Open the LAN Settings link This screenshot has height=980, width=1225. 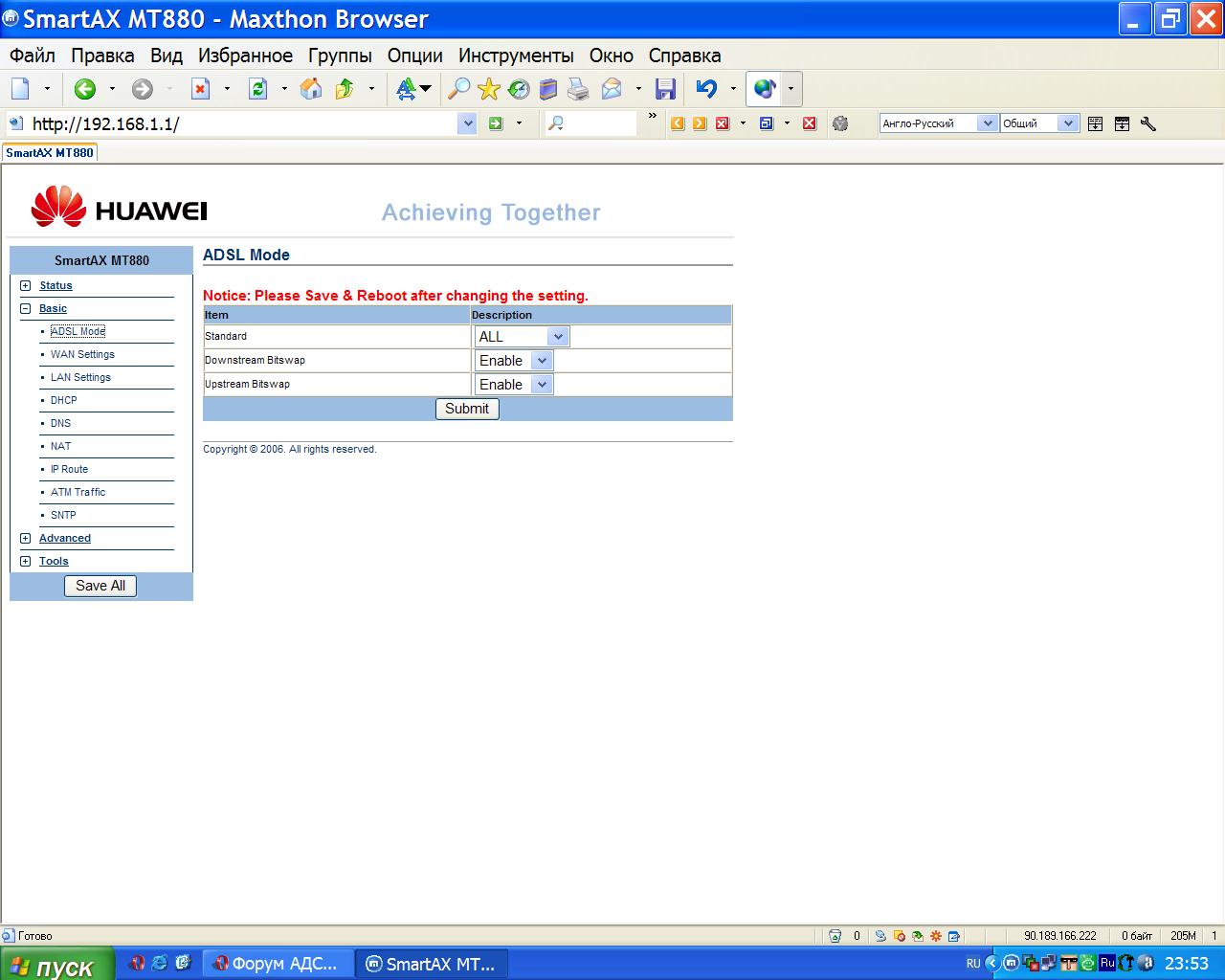click(80, 377)
